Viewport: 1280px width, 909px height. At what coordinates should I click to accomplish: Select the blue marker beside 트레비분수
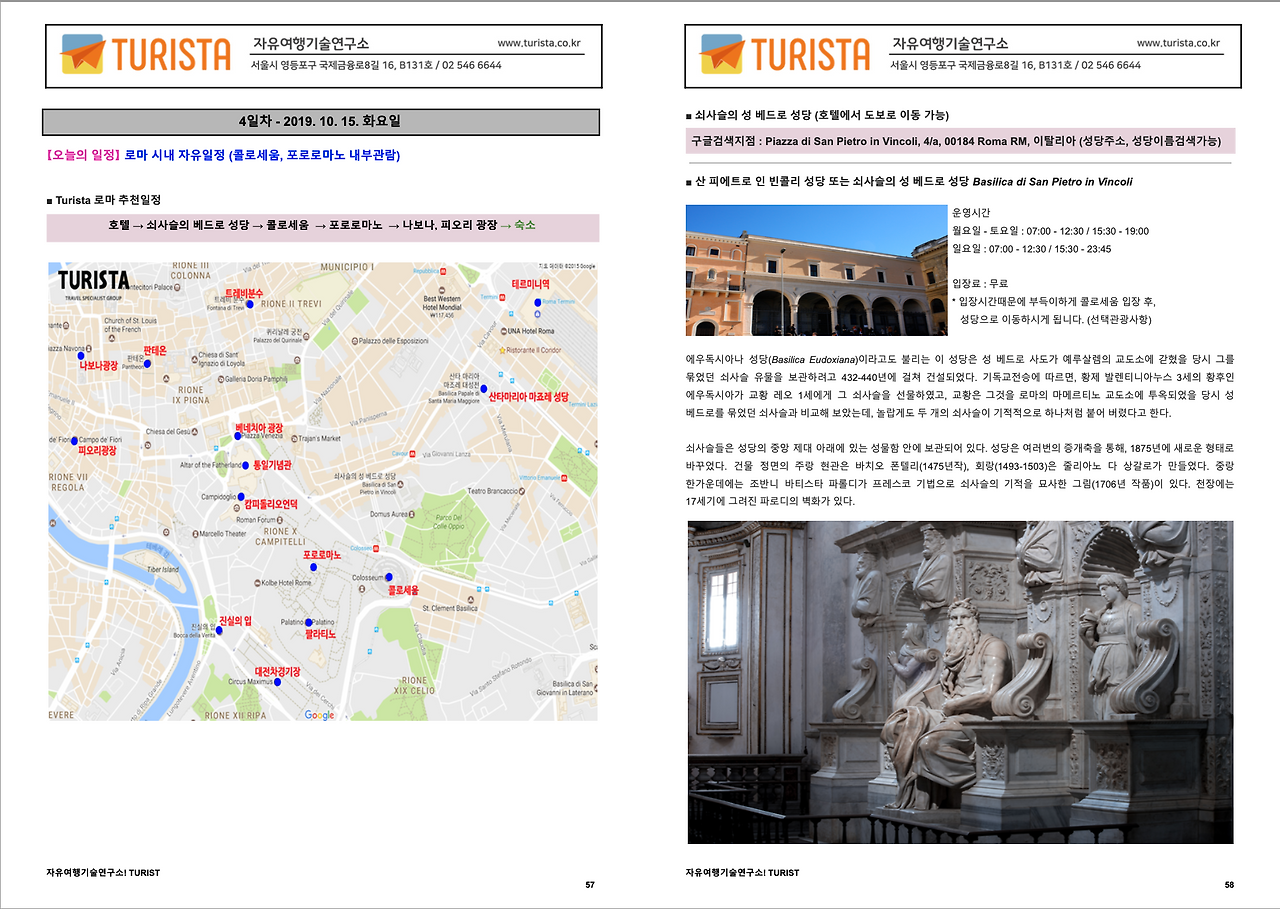[249, 304]
